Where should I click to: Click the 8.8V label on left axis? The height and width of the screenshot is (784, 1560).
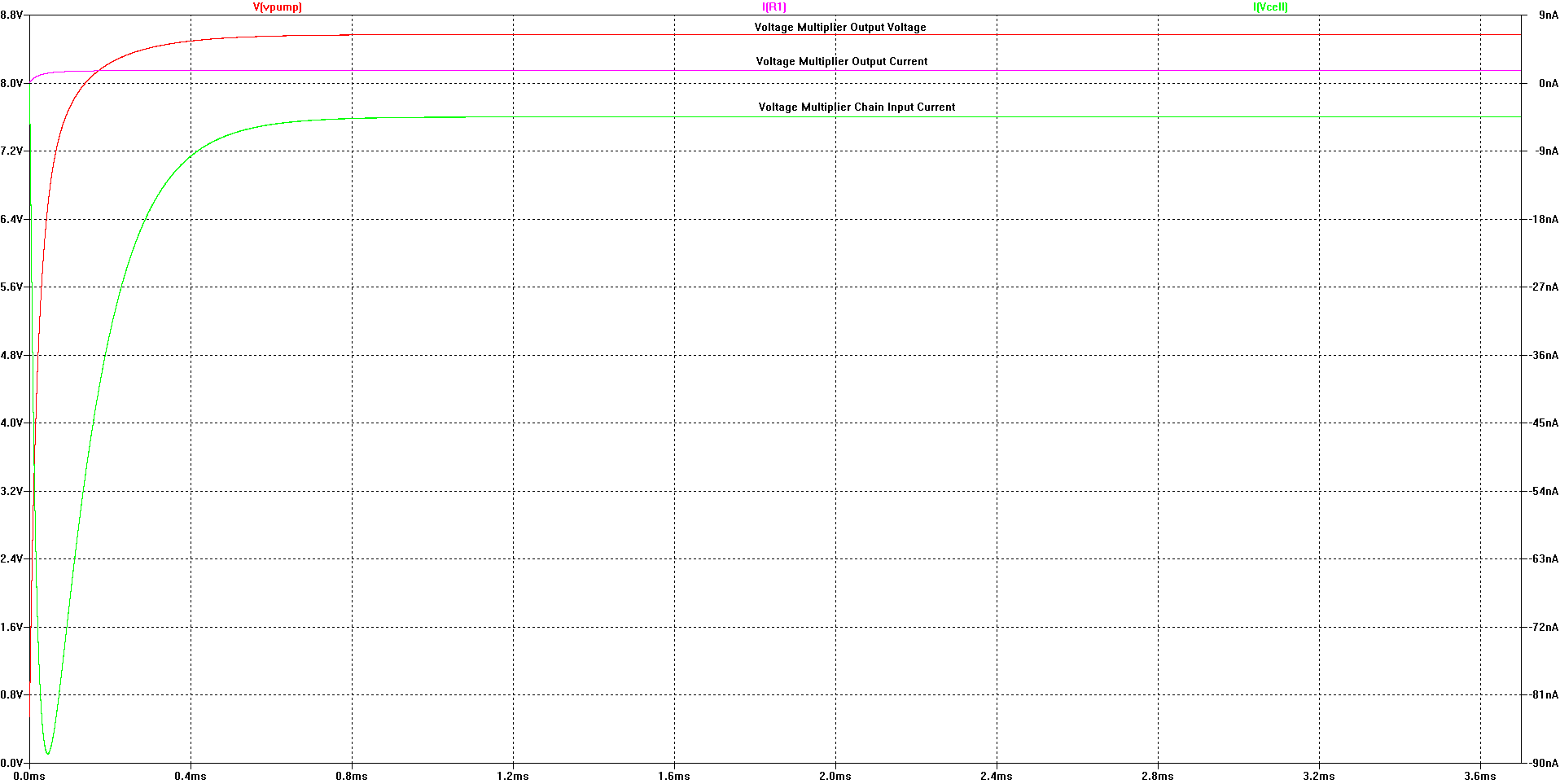click(x=11, y=15)
